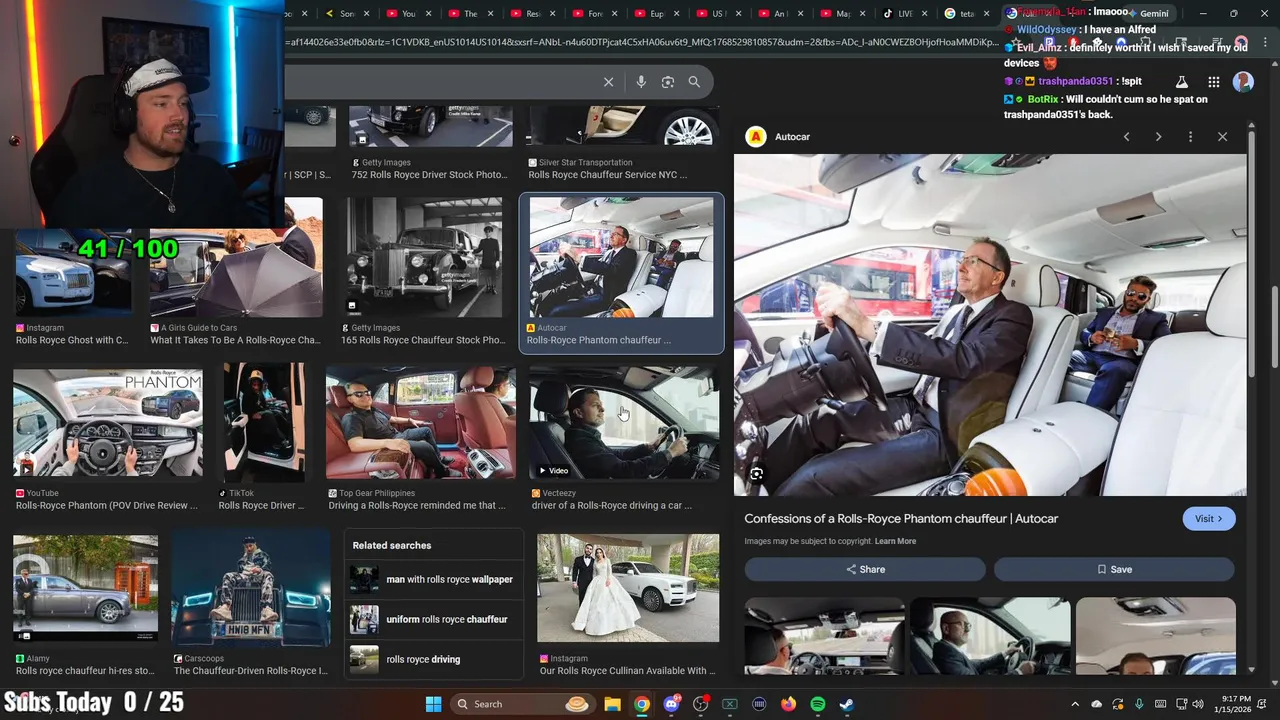Open 'A Girls Guide to Cars' umbrella result

pos(236,258)
